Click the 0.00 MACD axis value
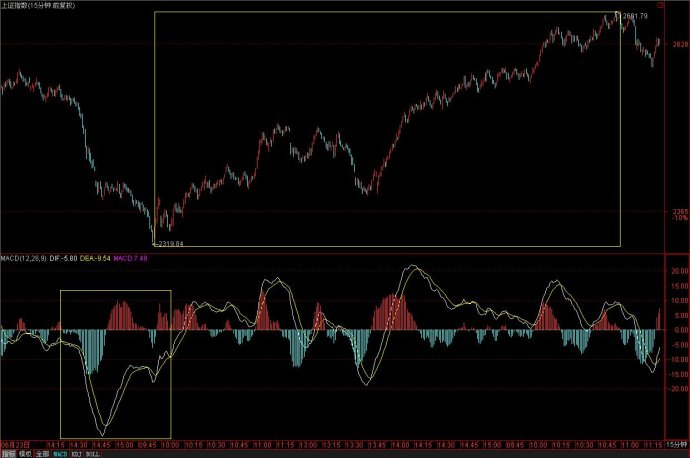 coord(681,330)
